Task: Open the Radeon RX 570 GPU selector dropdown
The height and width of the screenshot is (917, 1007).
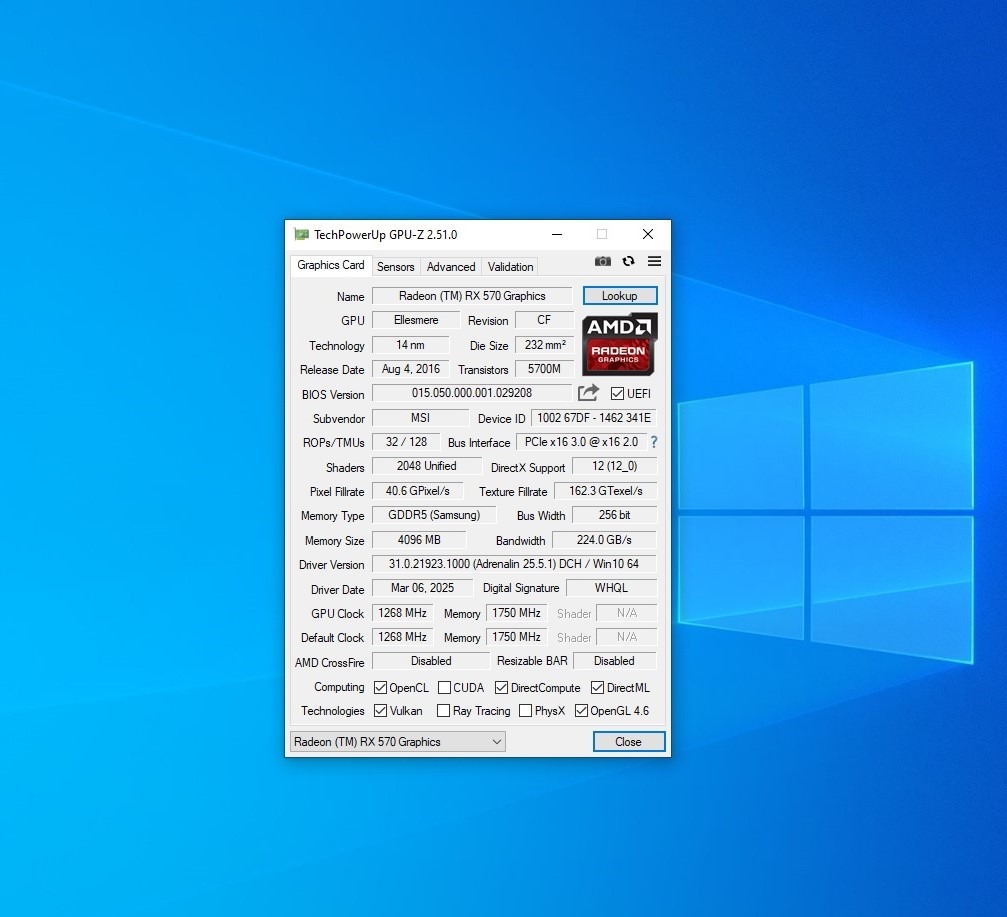Action: coord(398,742)
